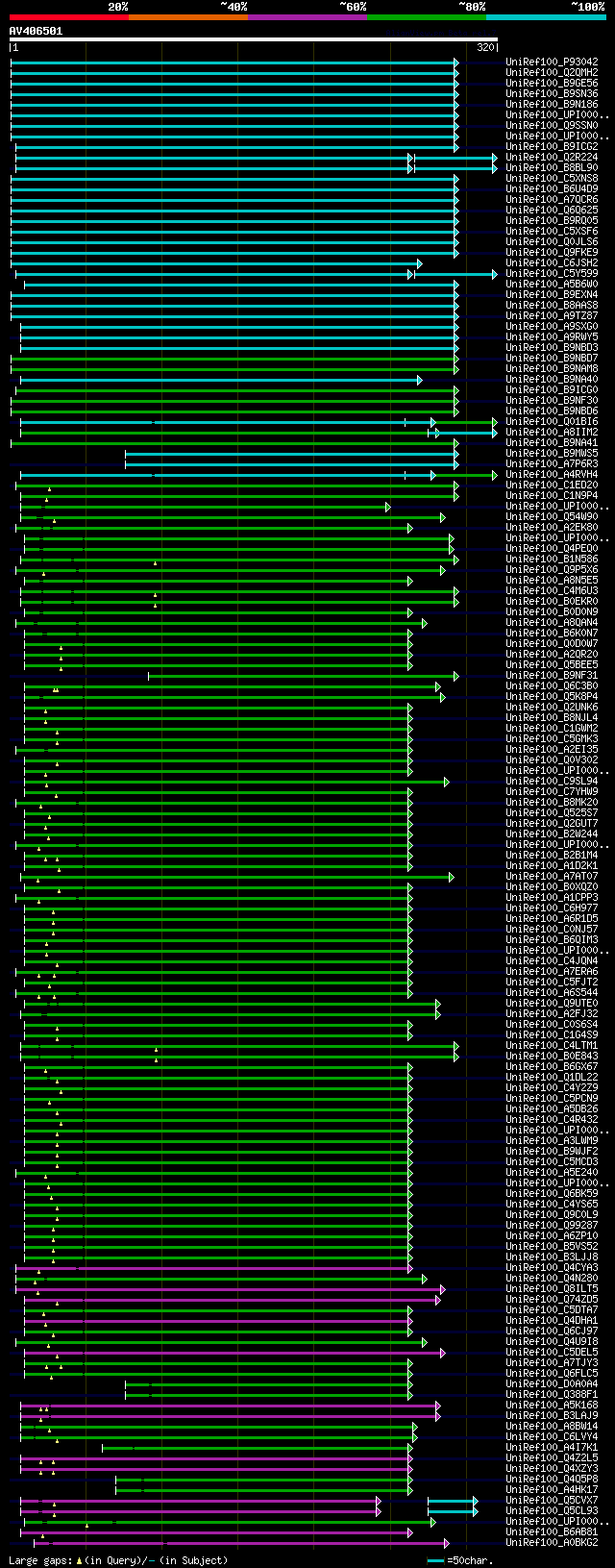Open hit UniRef100_Q9SSN0
The image size is (615, 1568).
(552, 126)
